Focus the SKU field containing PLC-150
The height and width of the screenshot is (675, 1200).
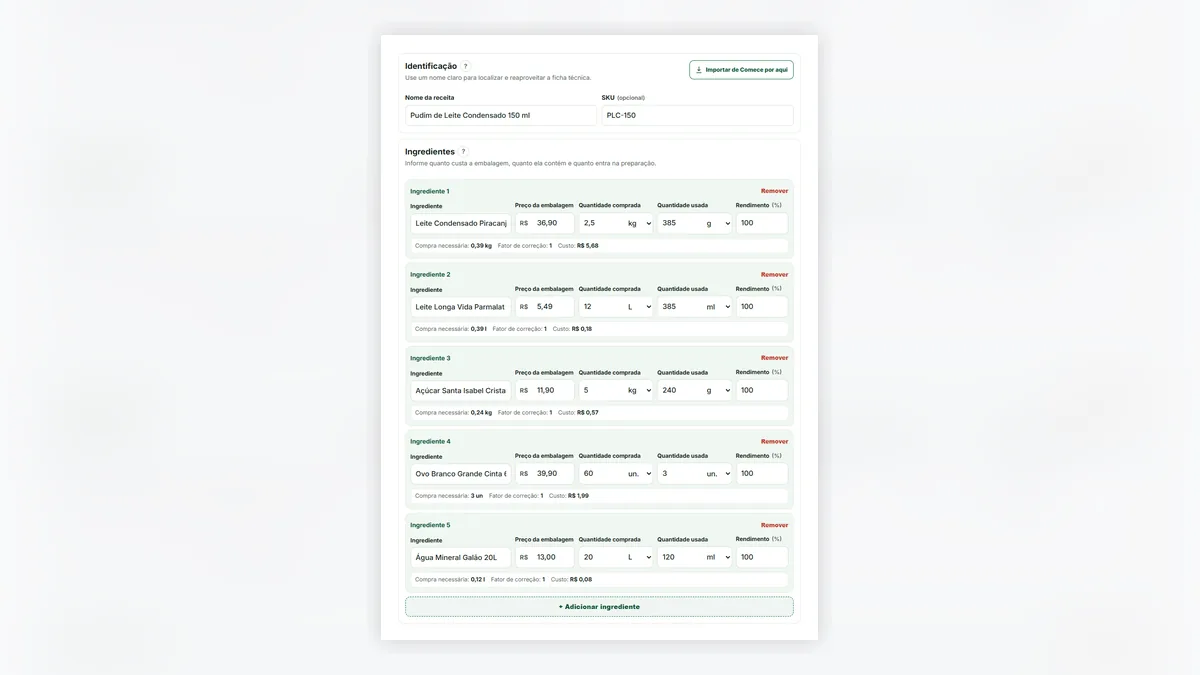[x=698, y=115]
